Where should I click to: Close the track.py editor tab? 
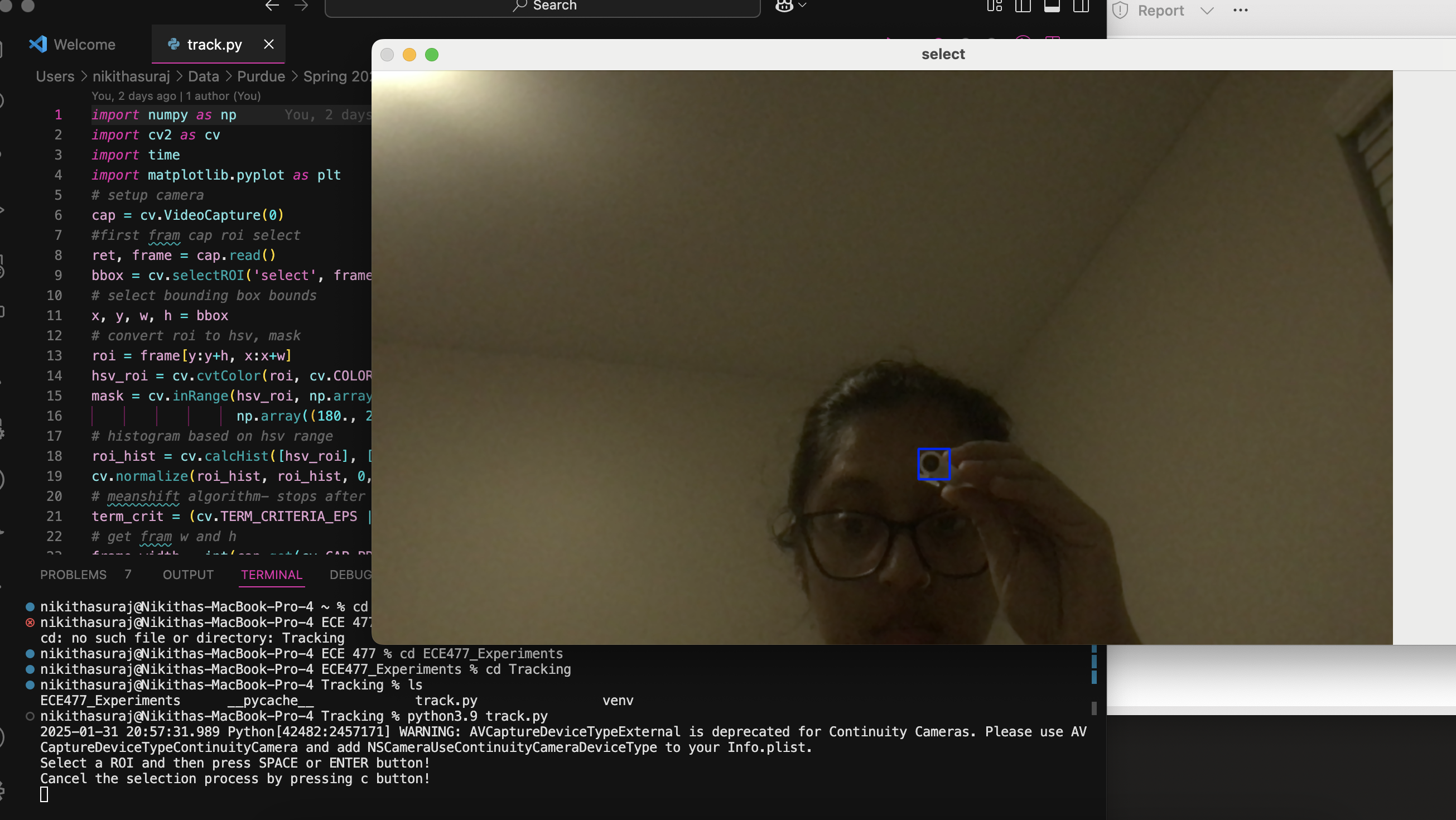269,44
